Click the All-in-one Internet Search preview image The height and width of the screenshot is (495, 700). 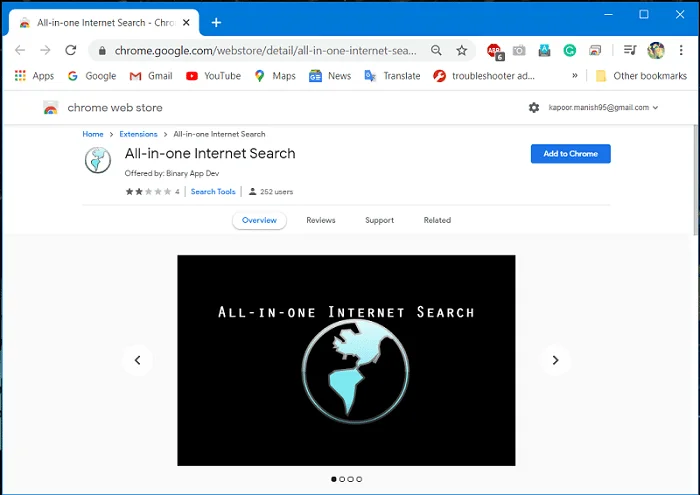pos(346,360)
